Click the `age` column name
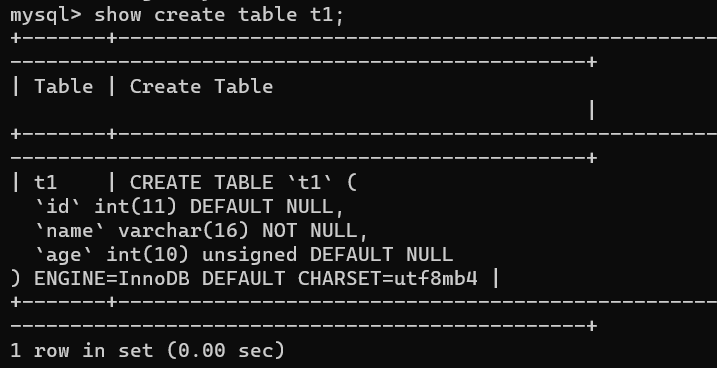Viewport: 717px width, 368px height. pyautogui.click(x=64, y=255)
